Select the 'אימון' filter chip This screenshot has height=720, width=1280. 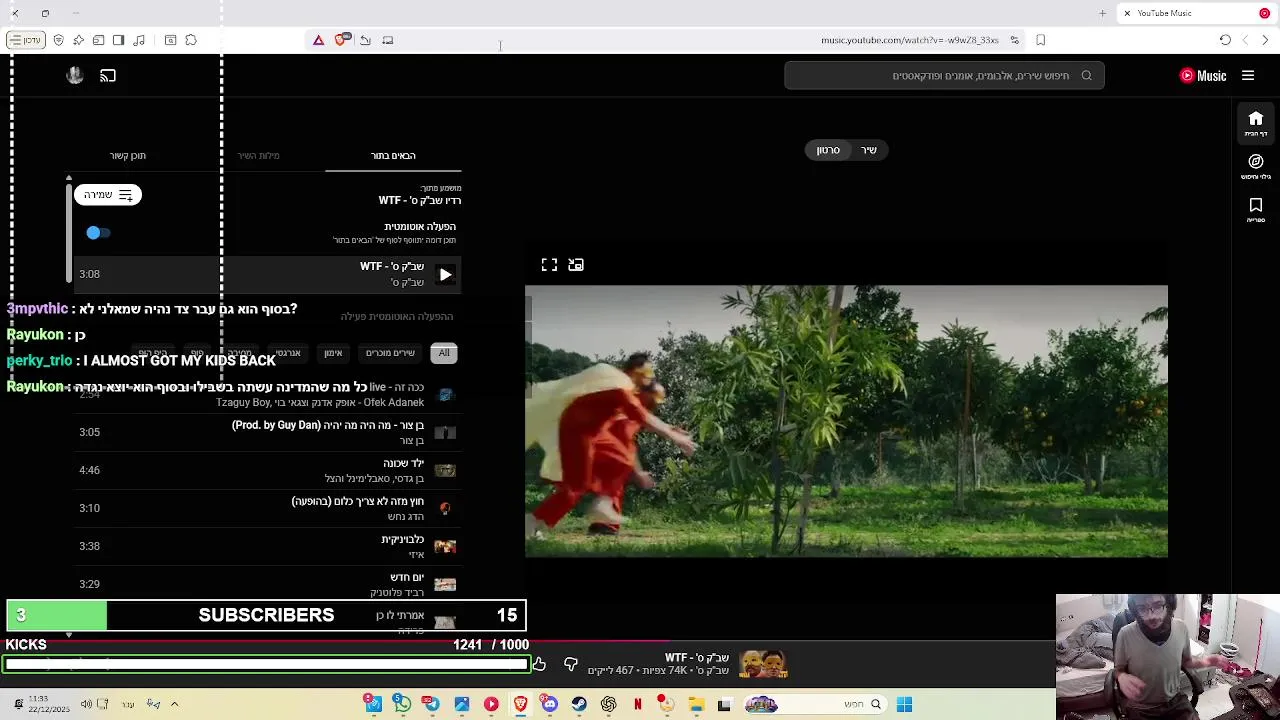(x=333, y=353)
